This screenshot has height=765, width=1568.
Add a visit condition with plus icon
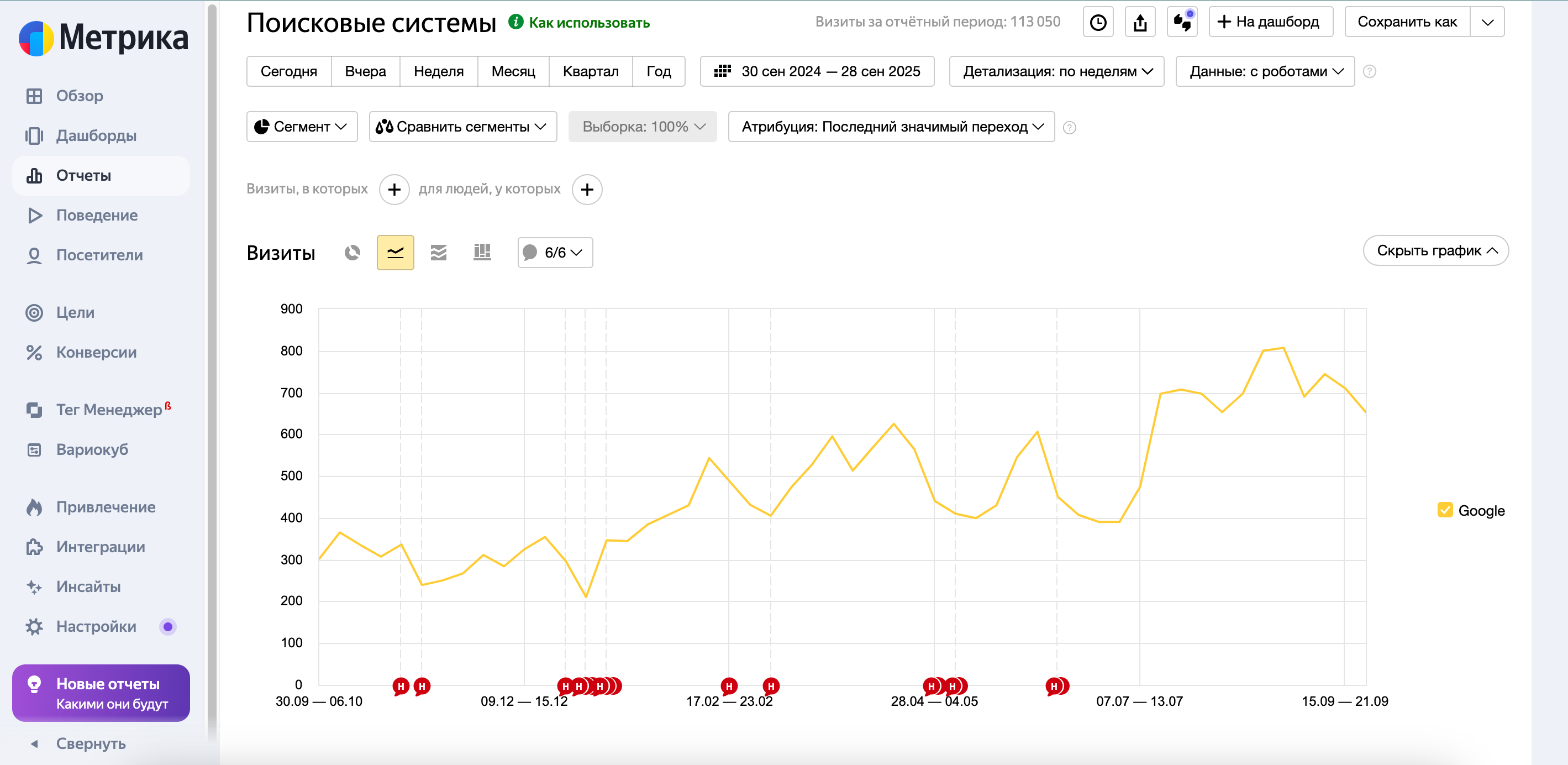tap(394, 190)
